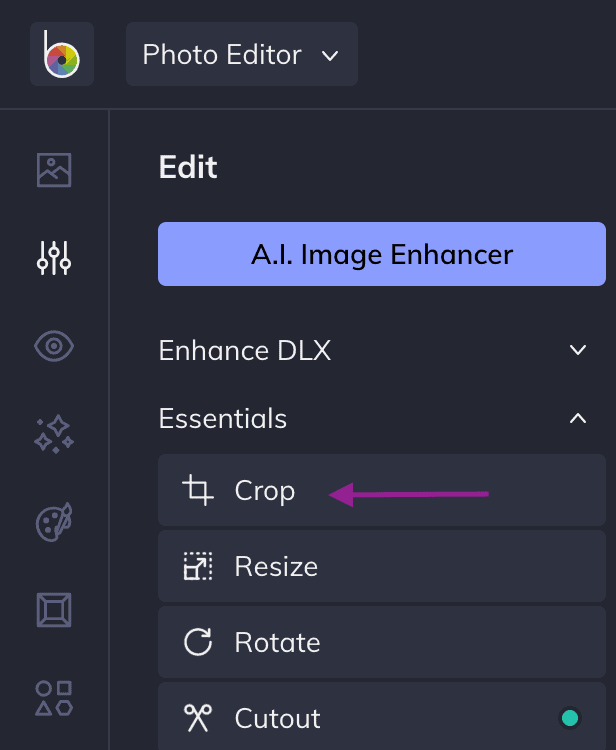The height and width of the screenshot is (750, 616).
Task: Open the Photo Editor dropdown
Action: pyautogui.click(x=242, y=54)
